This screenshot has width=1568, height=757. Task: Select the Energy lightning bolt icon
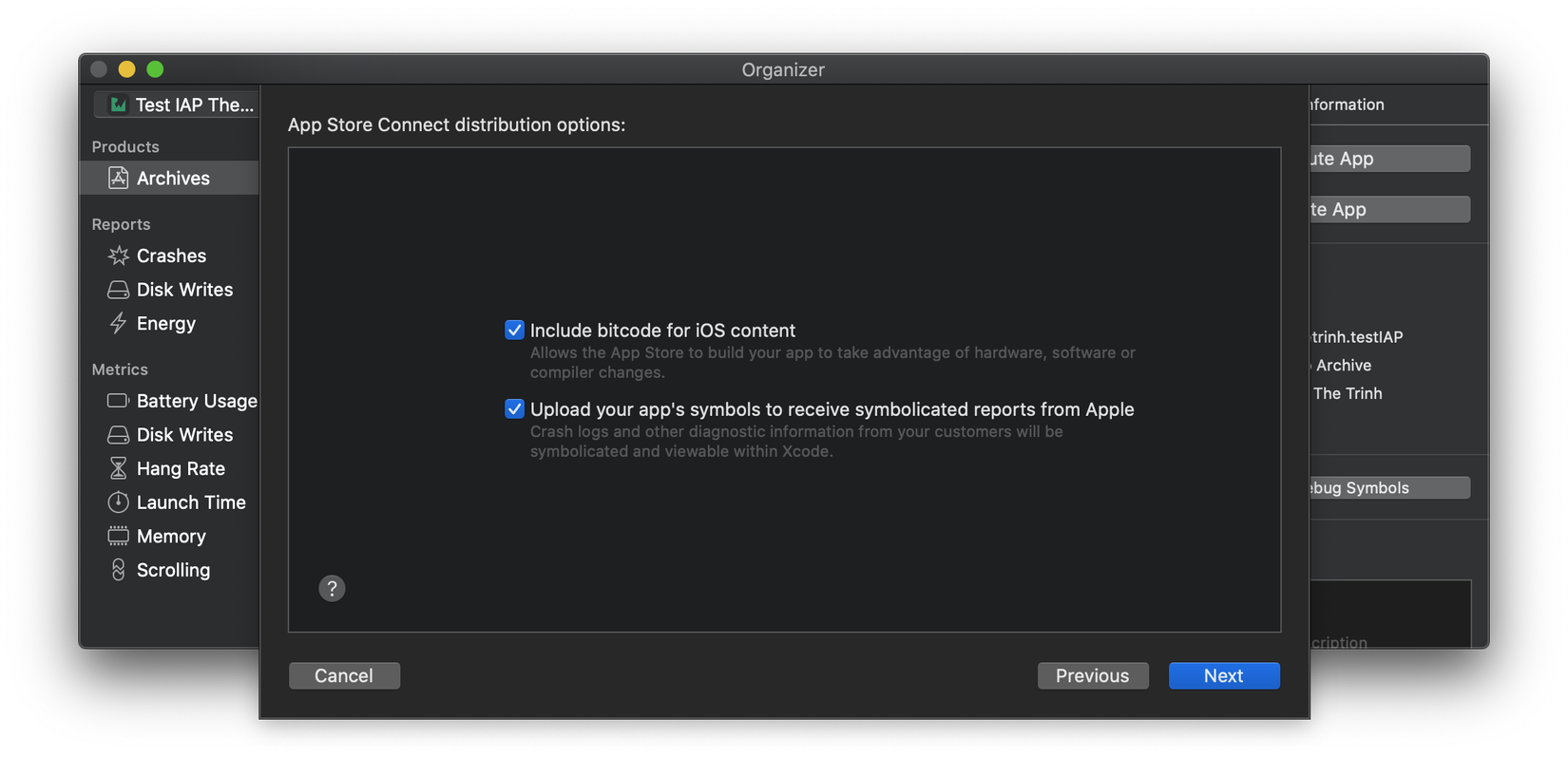point(119,324)
